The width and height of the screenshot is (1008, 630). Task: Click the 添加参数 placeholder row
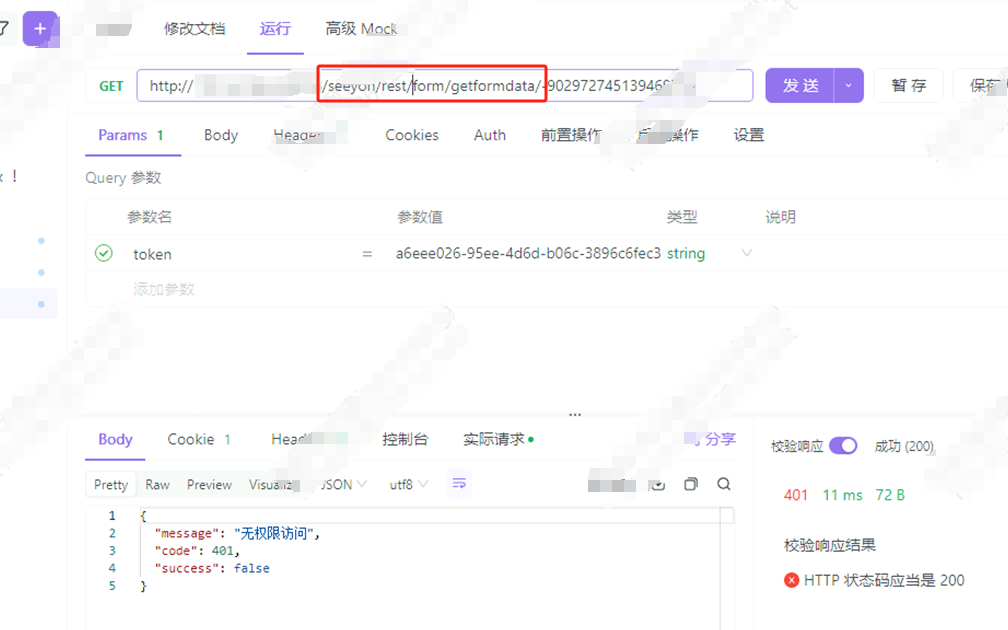coord(164,289)
